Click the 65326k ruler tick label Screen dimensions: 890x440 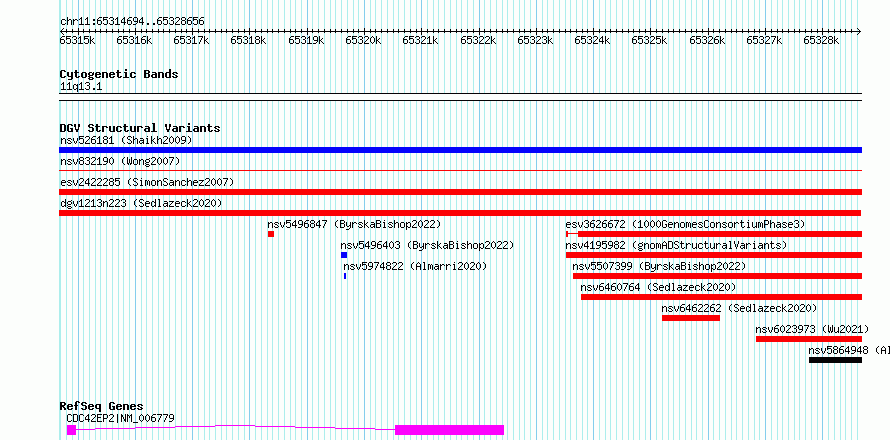707,40
